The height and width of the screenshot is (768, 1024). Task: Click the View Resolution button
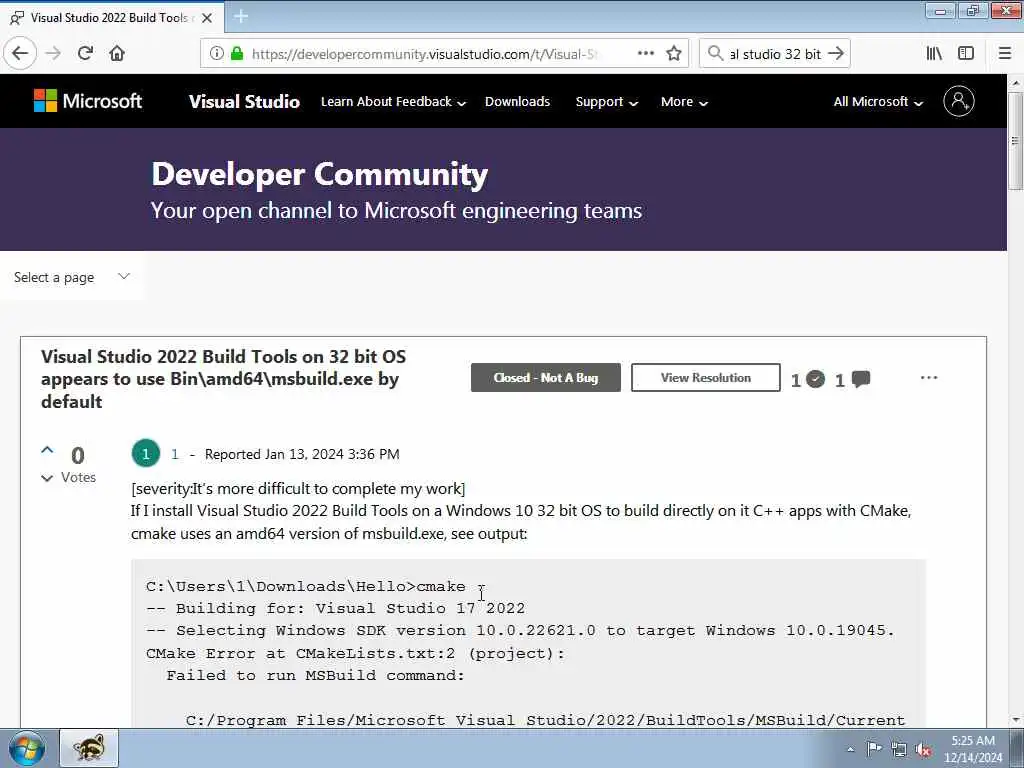tap(705, 377)
